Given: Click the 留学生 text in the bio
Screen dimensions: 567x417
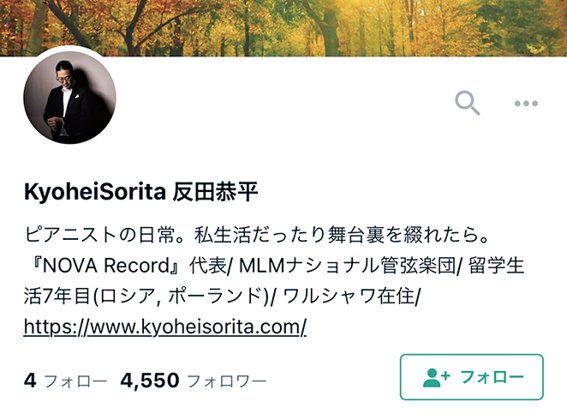Looking at the screenshot, I should point(496,266).
